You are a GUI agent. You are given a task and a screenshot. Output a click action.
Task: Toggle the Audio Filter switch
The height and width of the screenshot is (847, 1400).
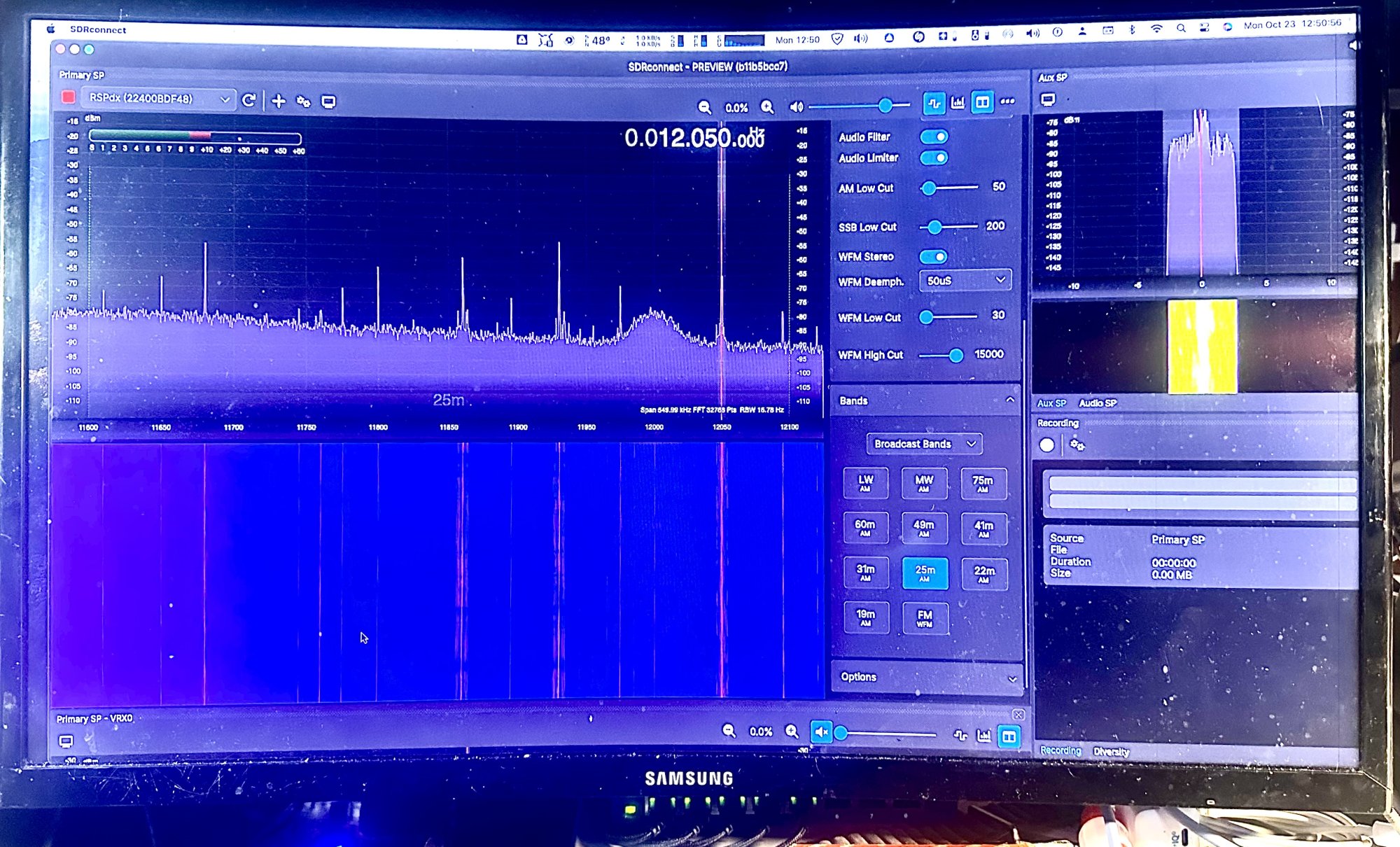pyautogui.click(x=934, y=136)
